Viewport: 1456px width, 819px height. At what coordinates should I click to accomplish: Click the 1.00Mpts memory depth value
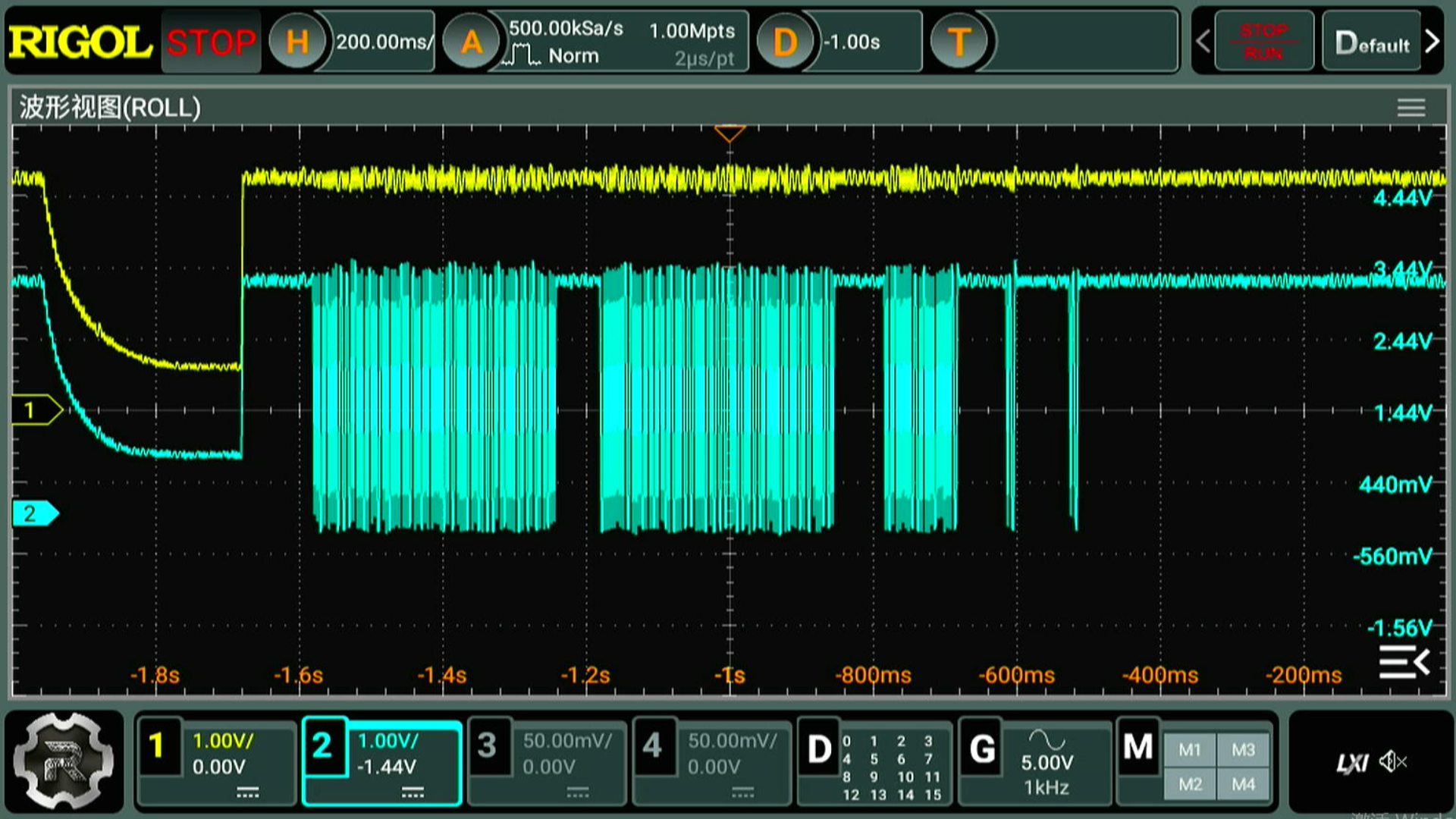692,31
